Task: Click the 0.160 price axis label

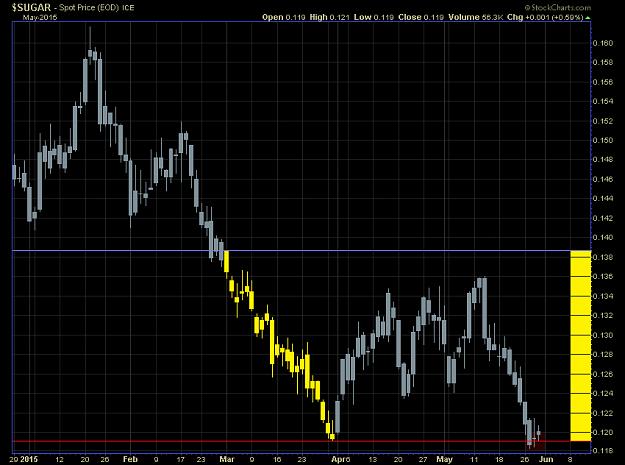Action: [602, 43]
